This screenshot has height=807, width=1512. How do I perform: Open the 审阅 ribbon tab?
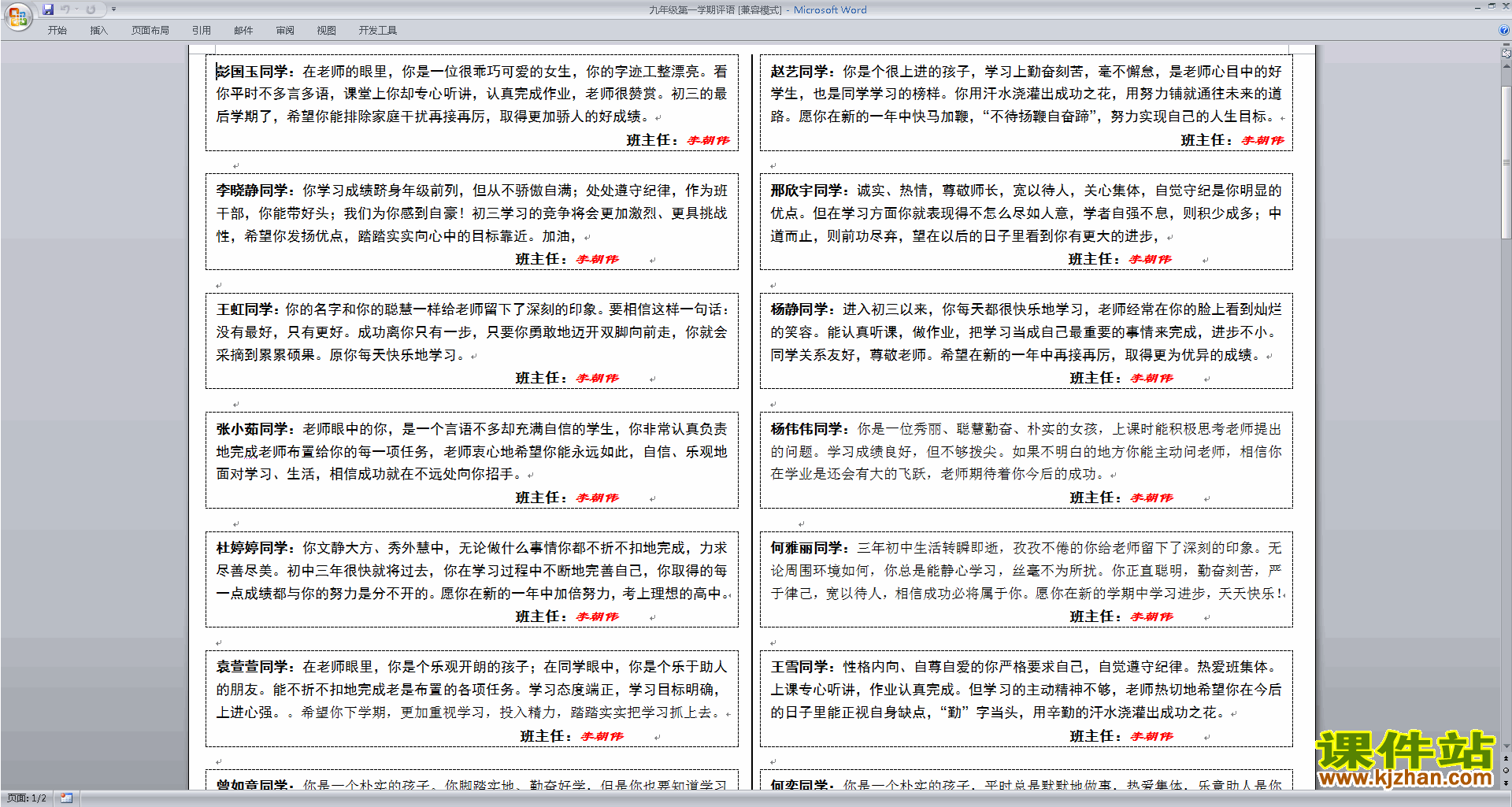(285, 31)
